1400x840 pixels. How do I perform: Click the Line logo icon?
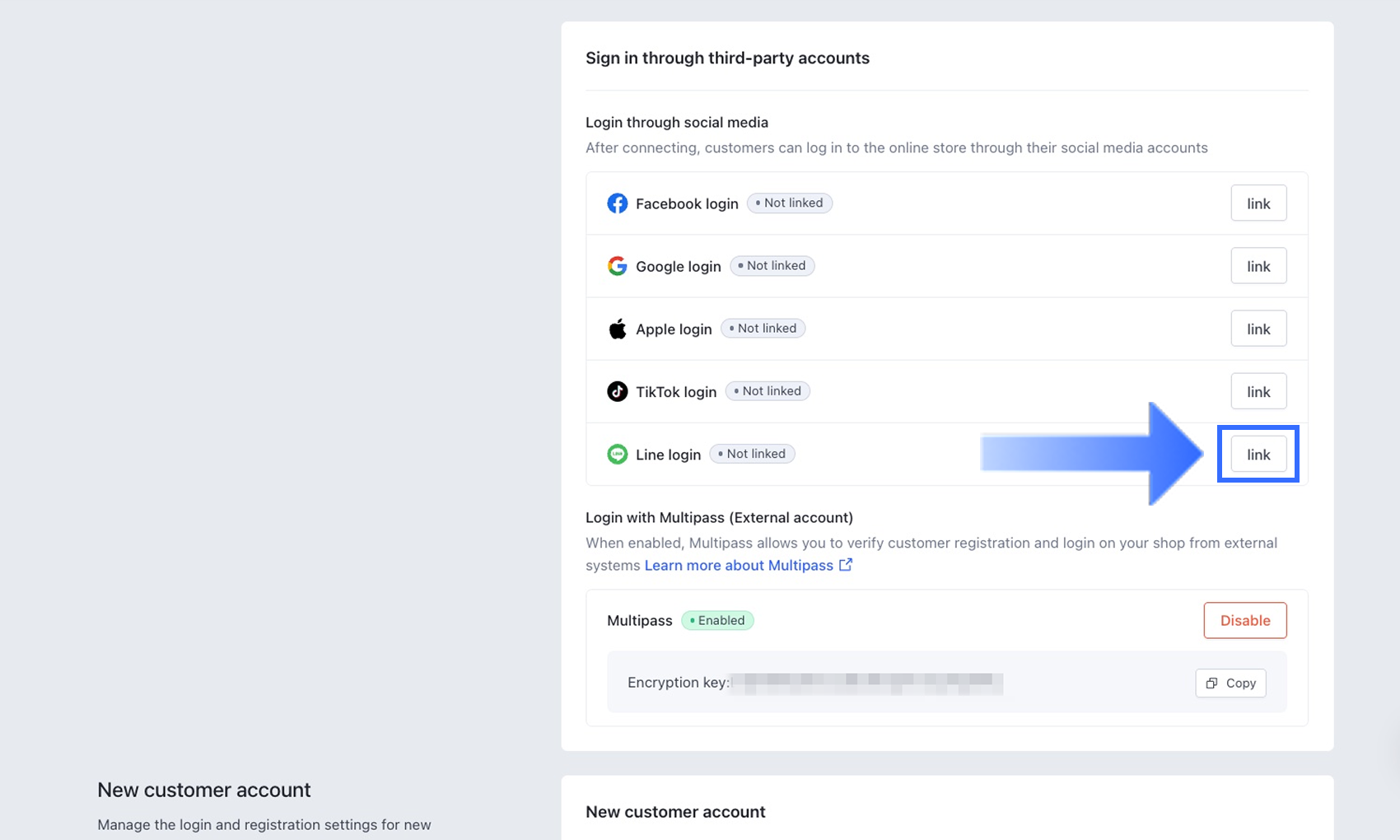(x=617, y=454)
